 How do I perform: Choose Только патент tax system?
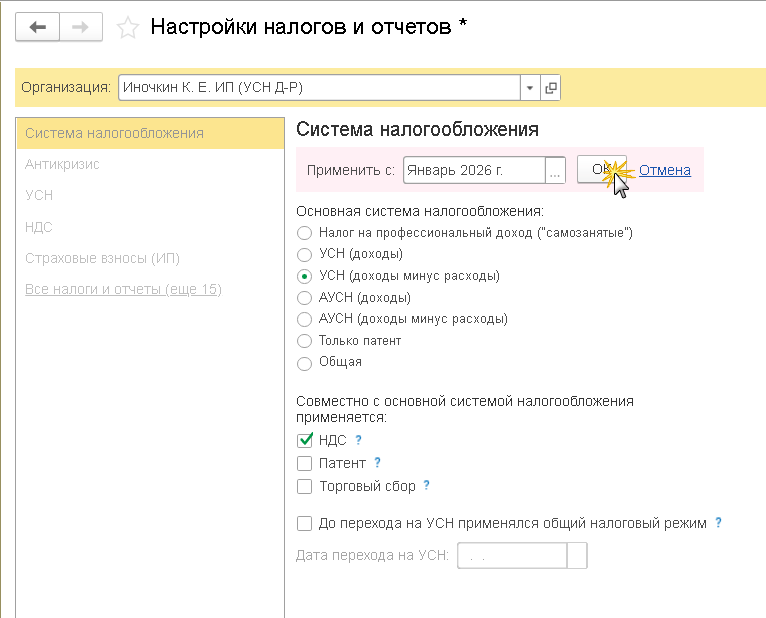click(x=305, y=341)
